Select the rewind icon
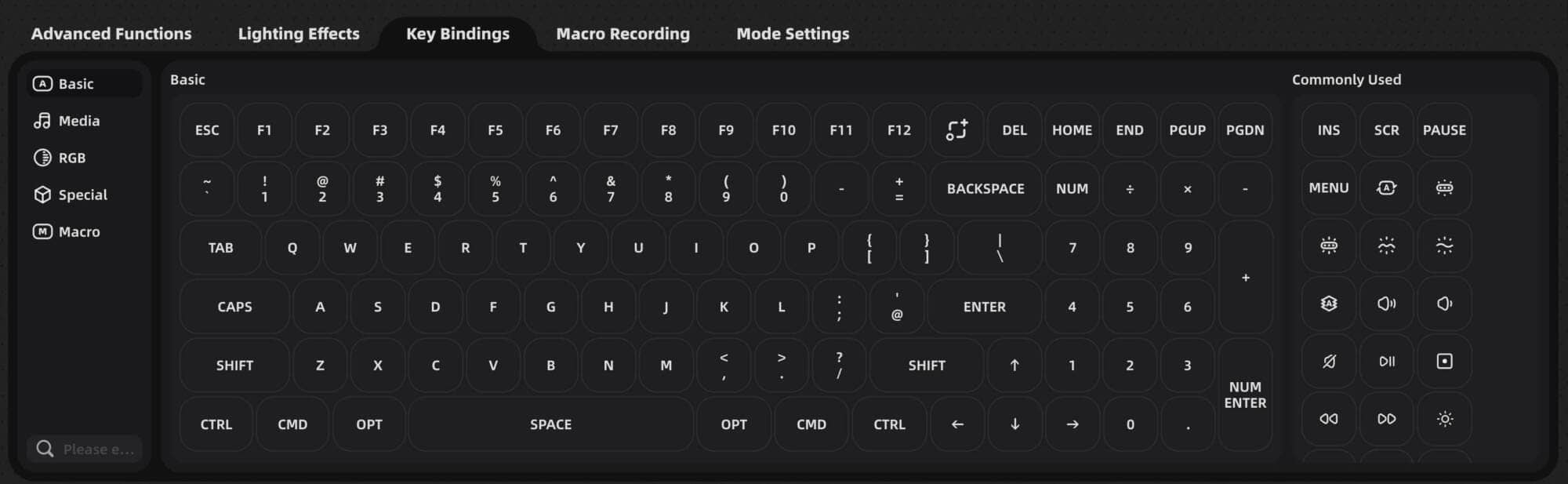The image size is (1568, 484). (1328, 420)
